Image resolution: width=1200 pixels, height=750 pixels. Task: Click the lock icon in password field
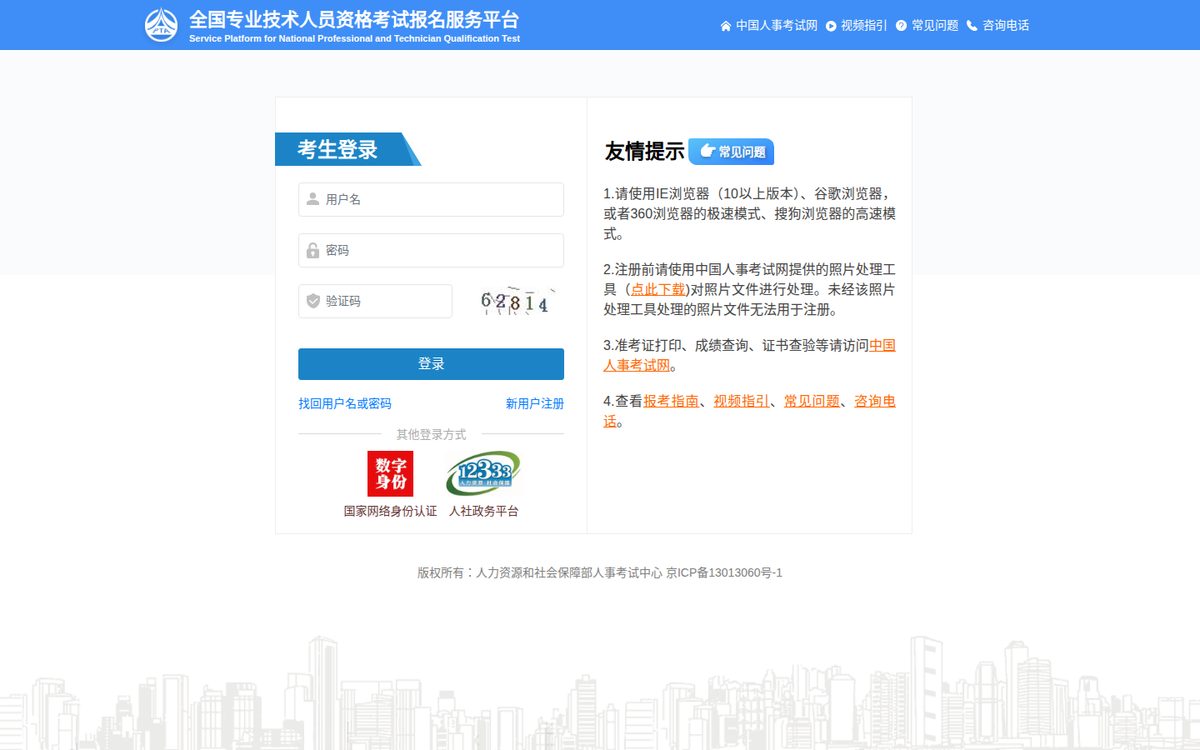[x=313, y=250]
